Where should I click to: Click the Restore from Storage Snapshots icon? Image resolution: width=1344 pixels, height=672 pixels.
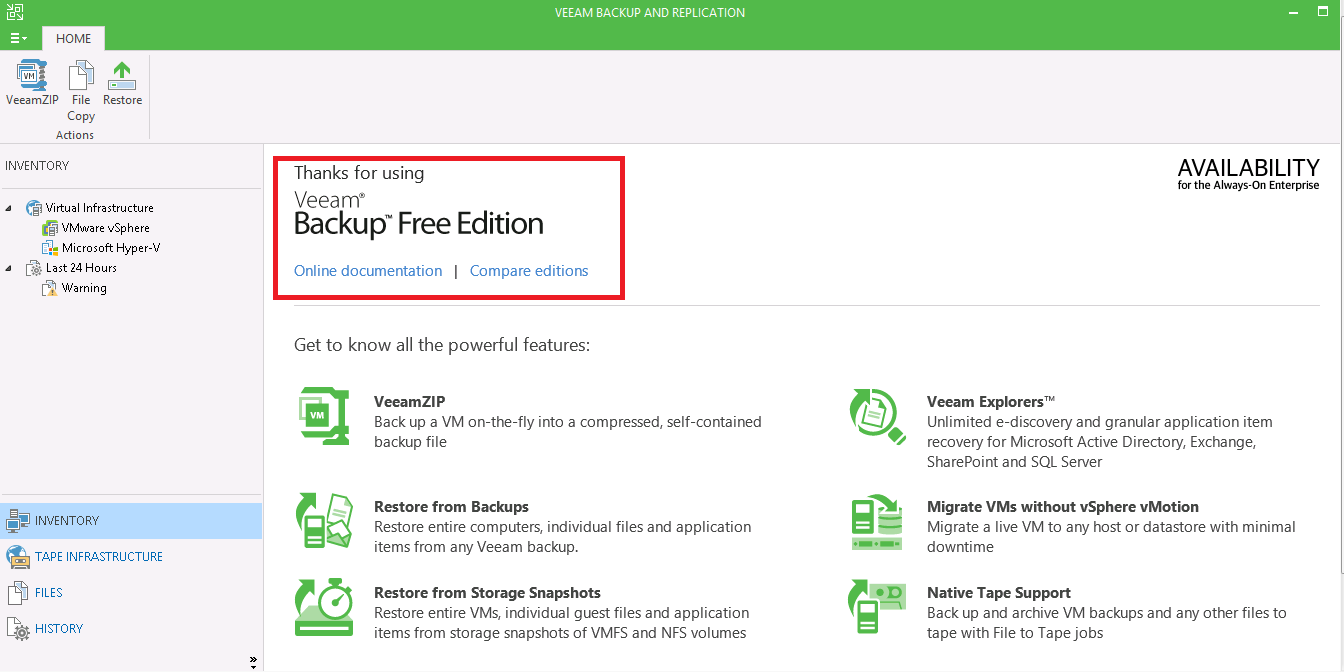[x=324, y=607]
